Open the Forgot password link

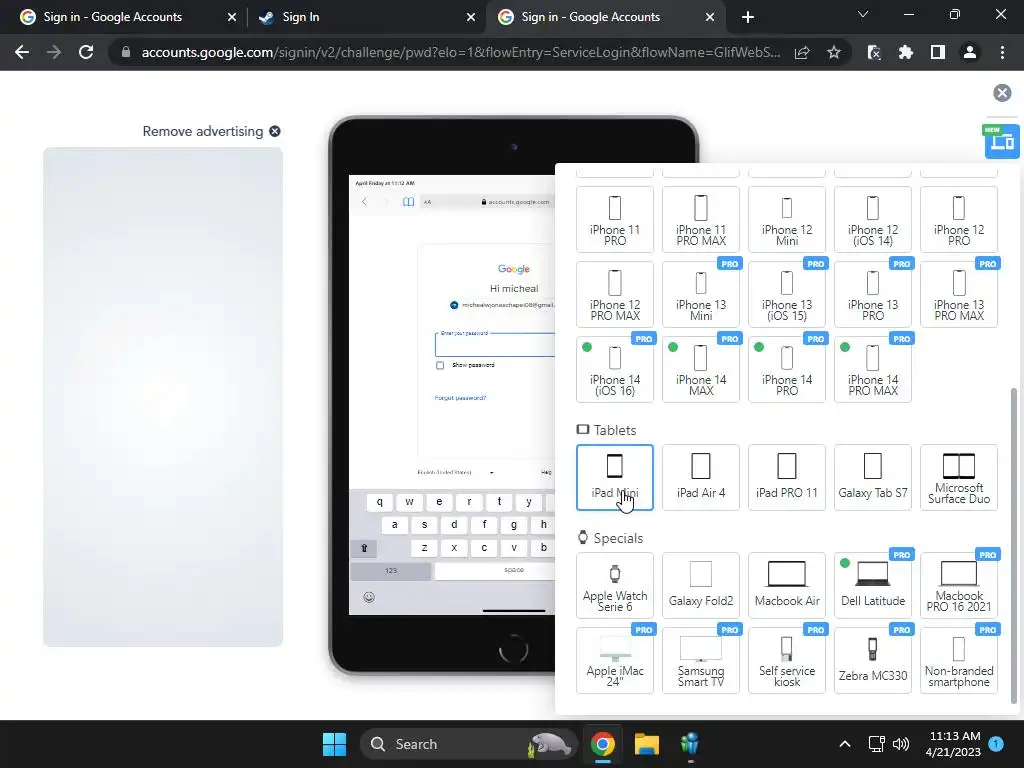(460, 398)
